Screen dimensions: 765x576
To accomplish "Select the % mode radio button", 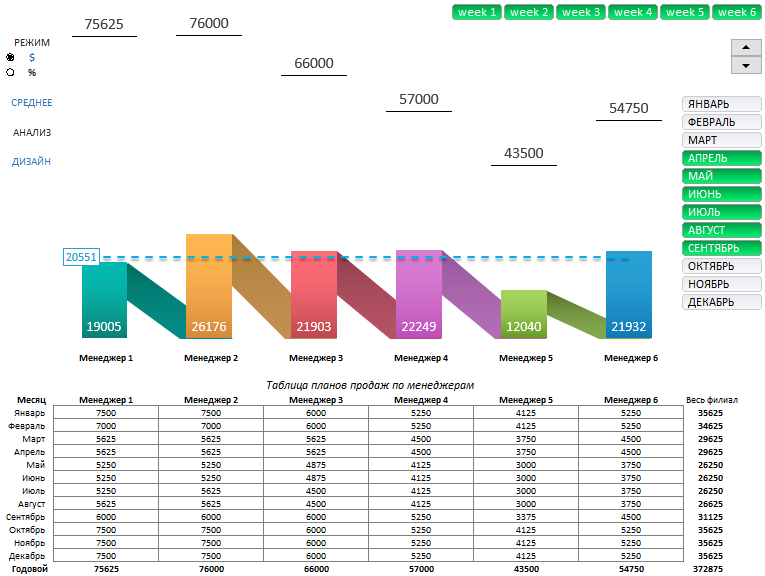I will [x=11, y=73].
